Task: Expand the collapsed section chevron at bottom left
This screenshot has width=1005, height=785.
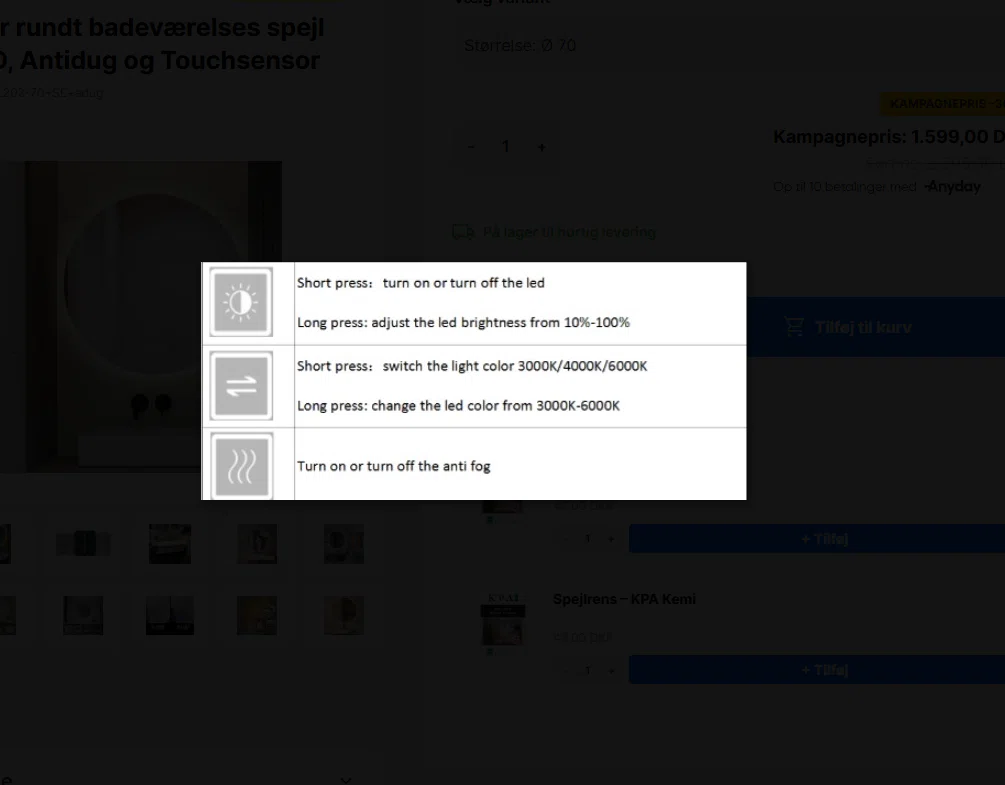Action: click(x=345, y=779)
